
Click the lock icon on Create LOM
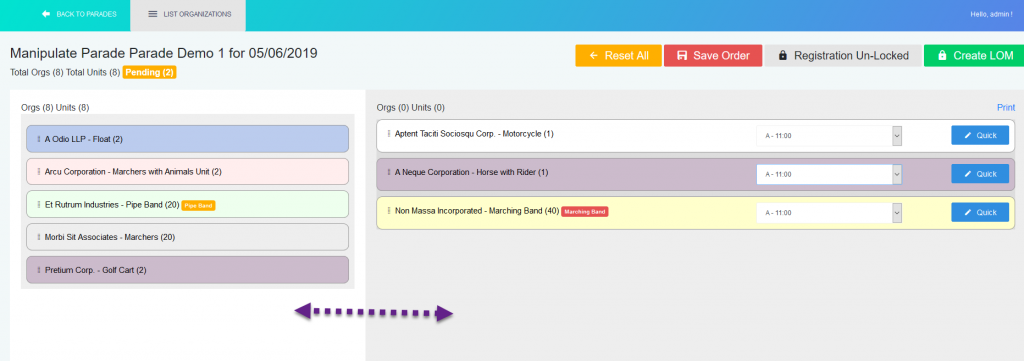(x=942, y=55)
